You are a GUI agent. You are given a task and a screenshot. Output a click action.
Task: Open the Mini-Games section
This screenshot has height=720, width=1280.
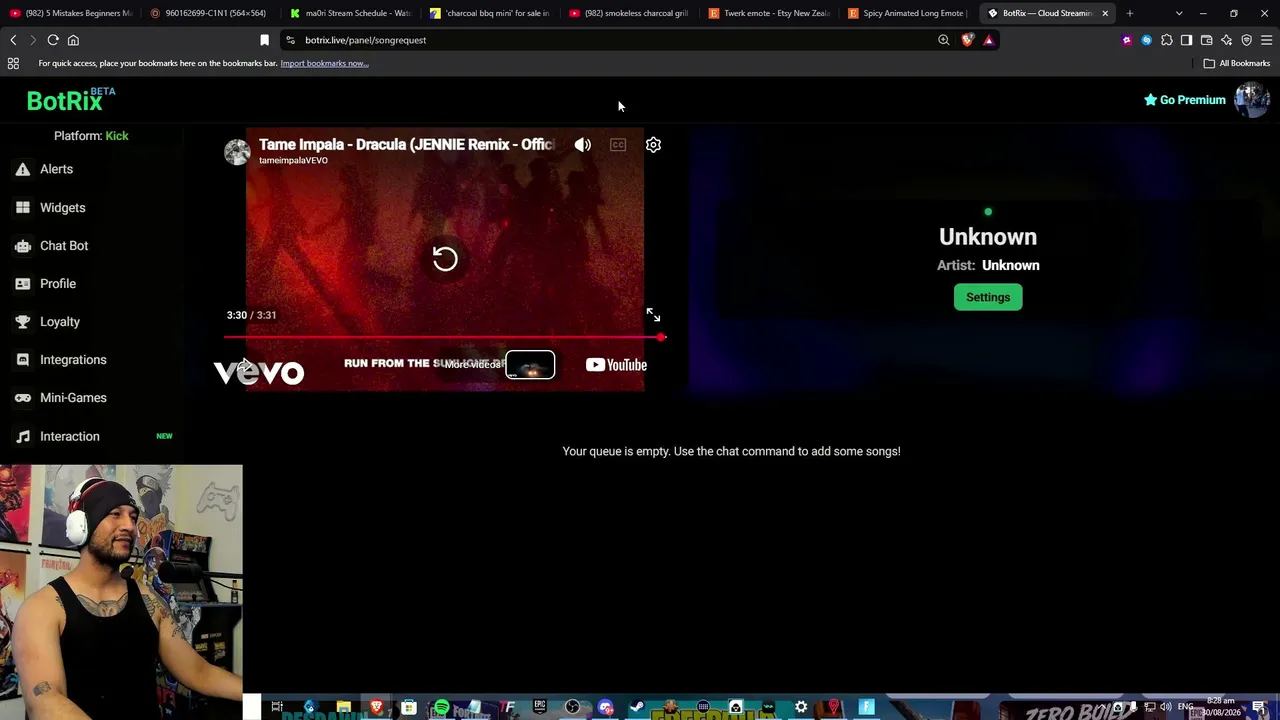click(x=73, y=398)
